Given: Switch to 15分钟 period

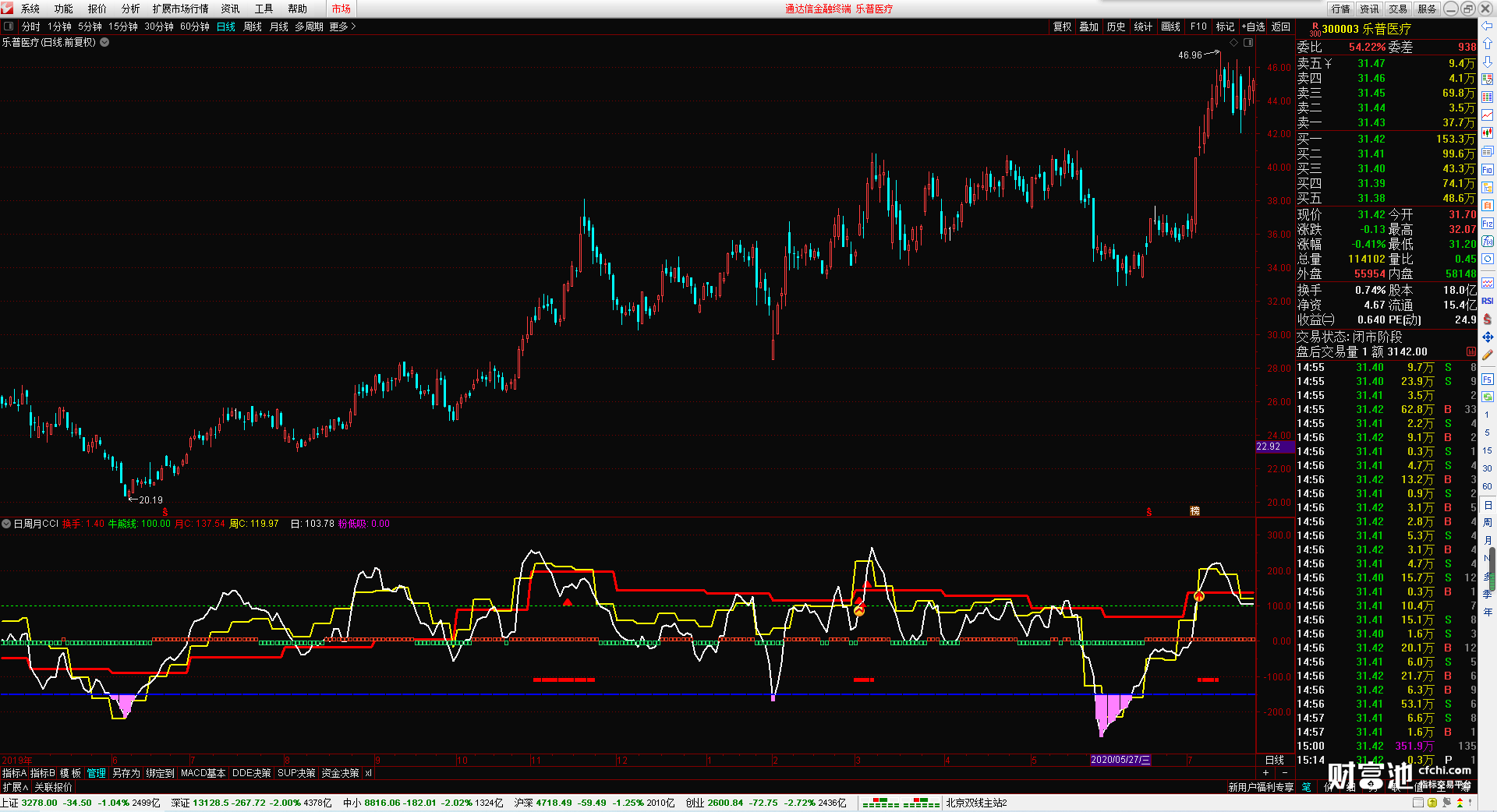Looking at the screenshot, I should (123, 26).
